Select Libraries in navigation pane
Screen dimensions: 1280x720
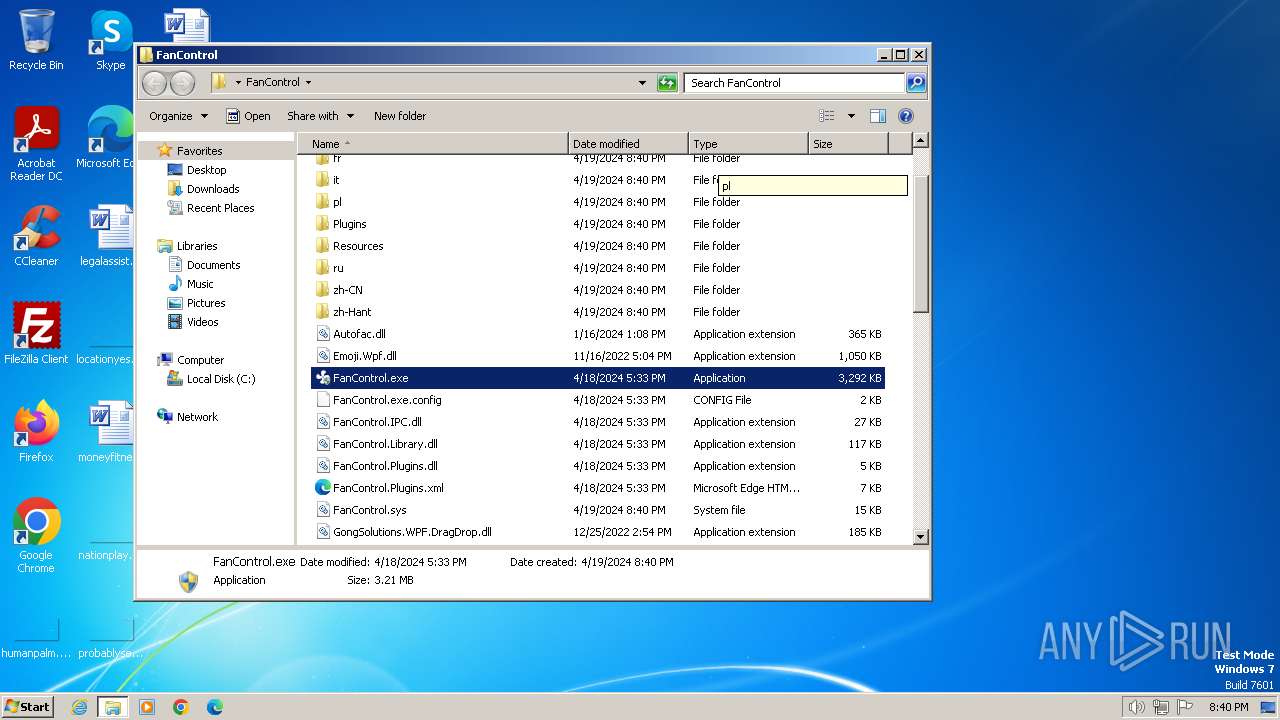(197, 246)
